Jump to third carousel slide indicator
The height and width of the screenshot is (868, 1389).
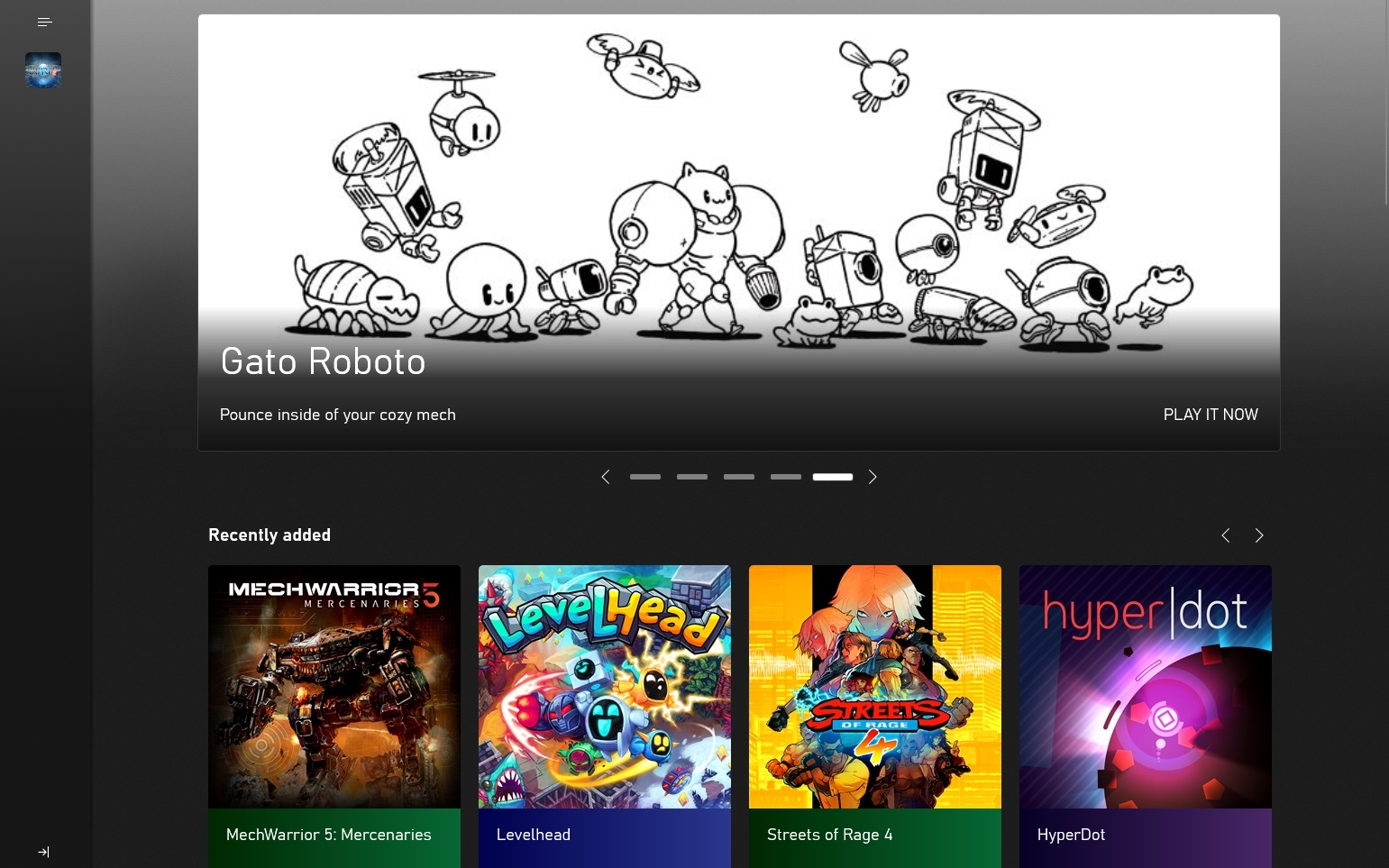point(739,477)
